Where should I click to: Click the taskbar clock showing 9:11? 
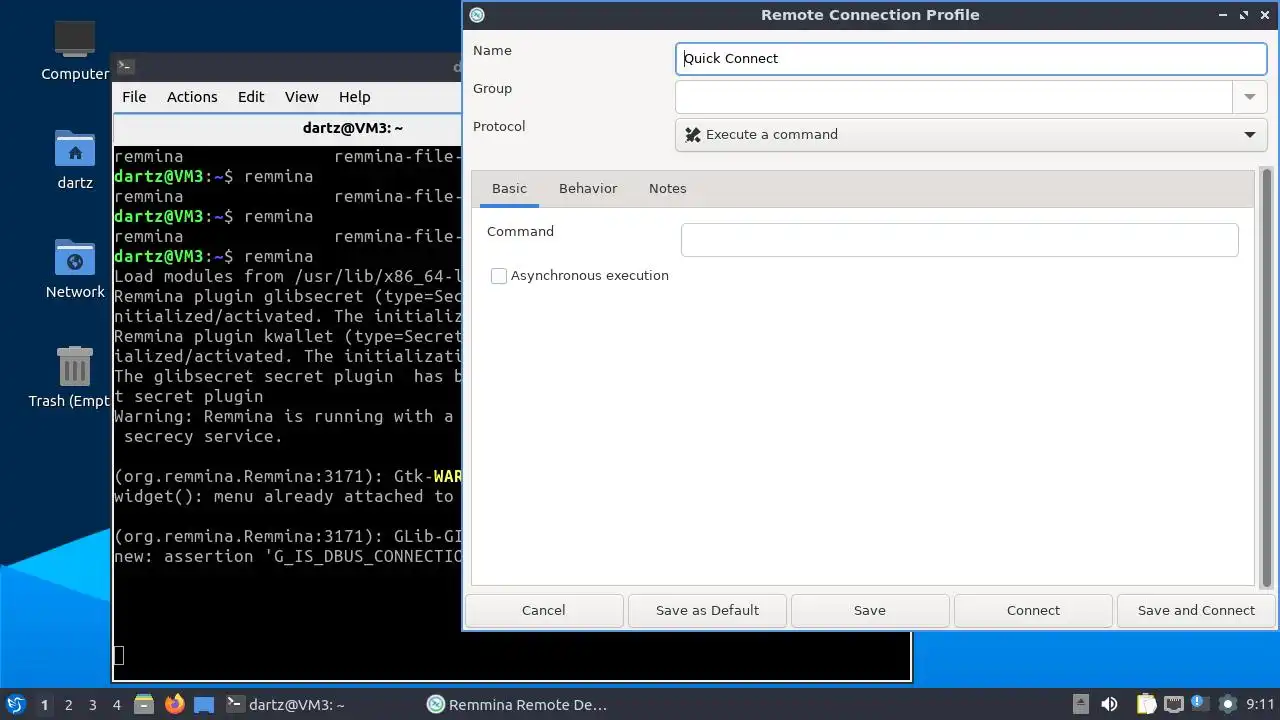point(1260,705)
